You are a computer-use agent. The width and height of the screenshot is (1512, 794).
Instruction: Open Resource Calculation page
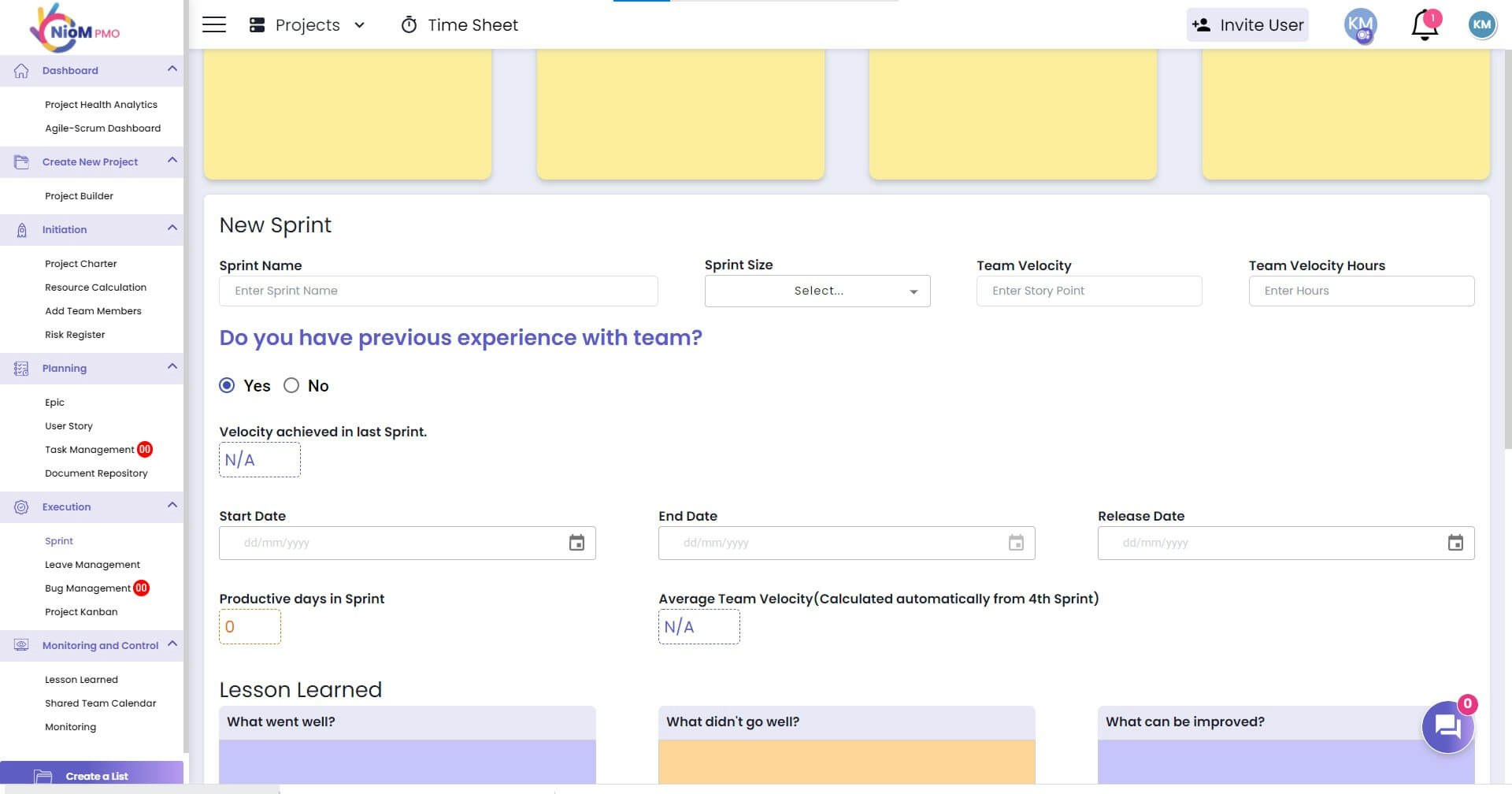click(95, 288)
